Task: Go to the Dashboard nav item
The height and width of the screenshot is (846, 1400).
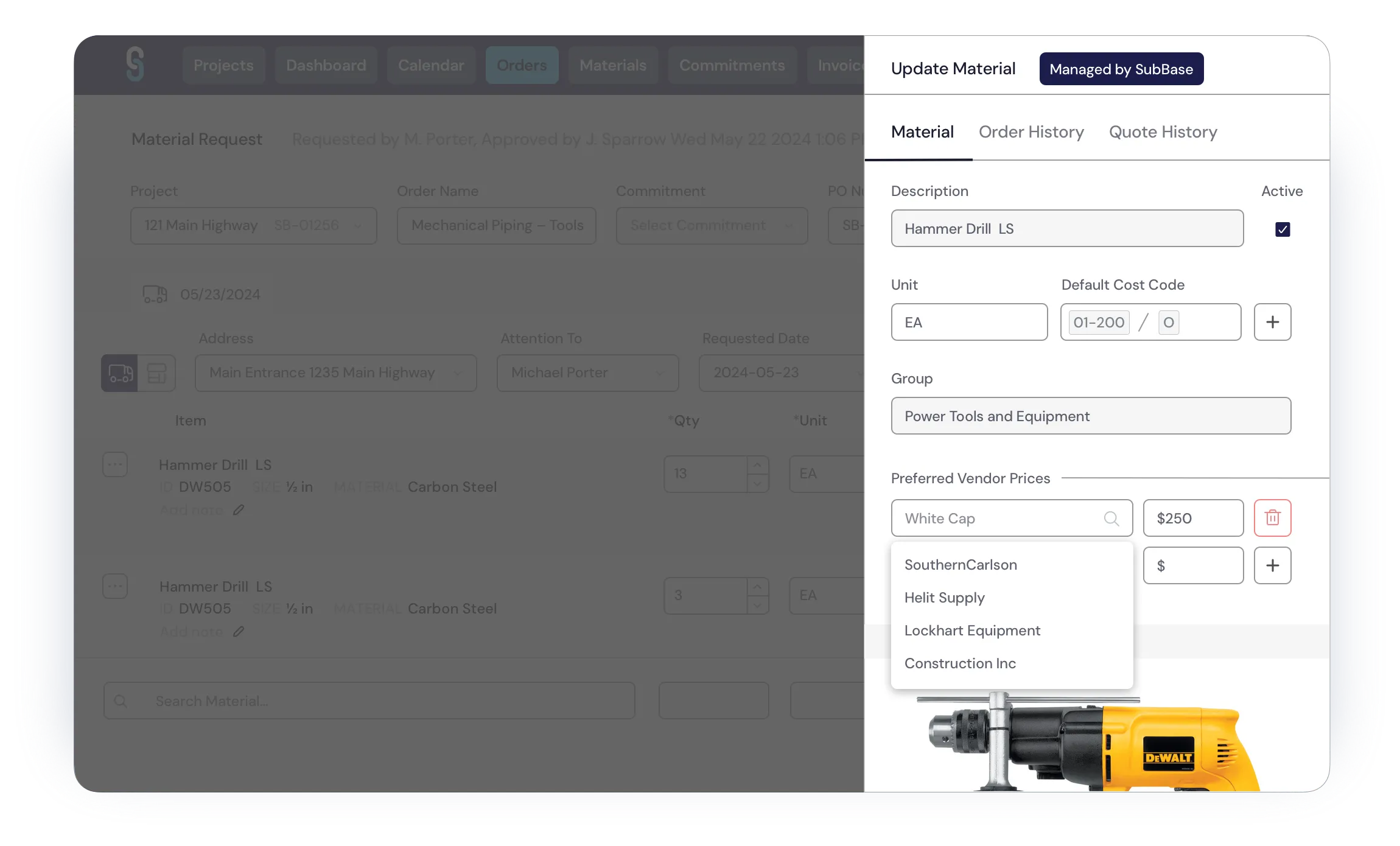Action: click(x=326, y=65)
